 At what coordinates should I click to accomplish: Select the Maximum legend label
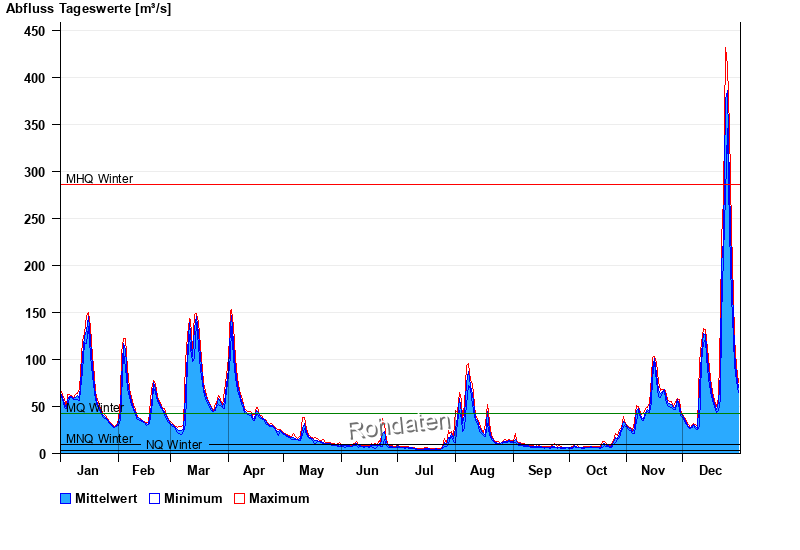tap(279, 498)
